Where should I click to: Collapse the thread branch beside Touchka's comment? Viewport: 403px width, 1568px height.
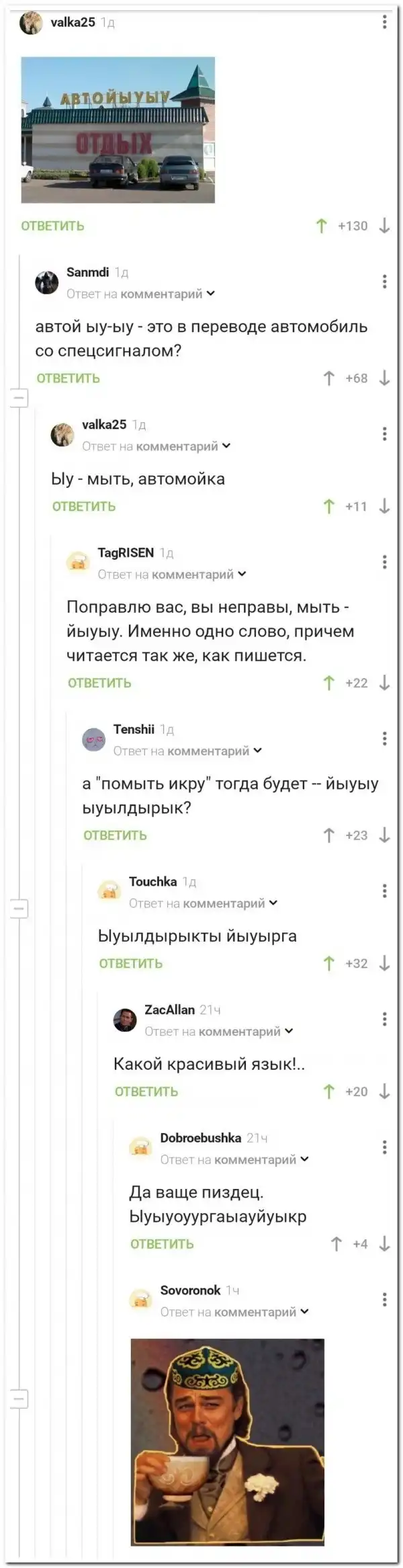click(x=19, y=909)
